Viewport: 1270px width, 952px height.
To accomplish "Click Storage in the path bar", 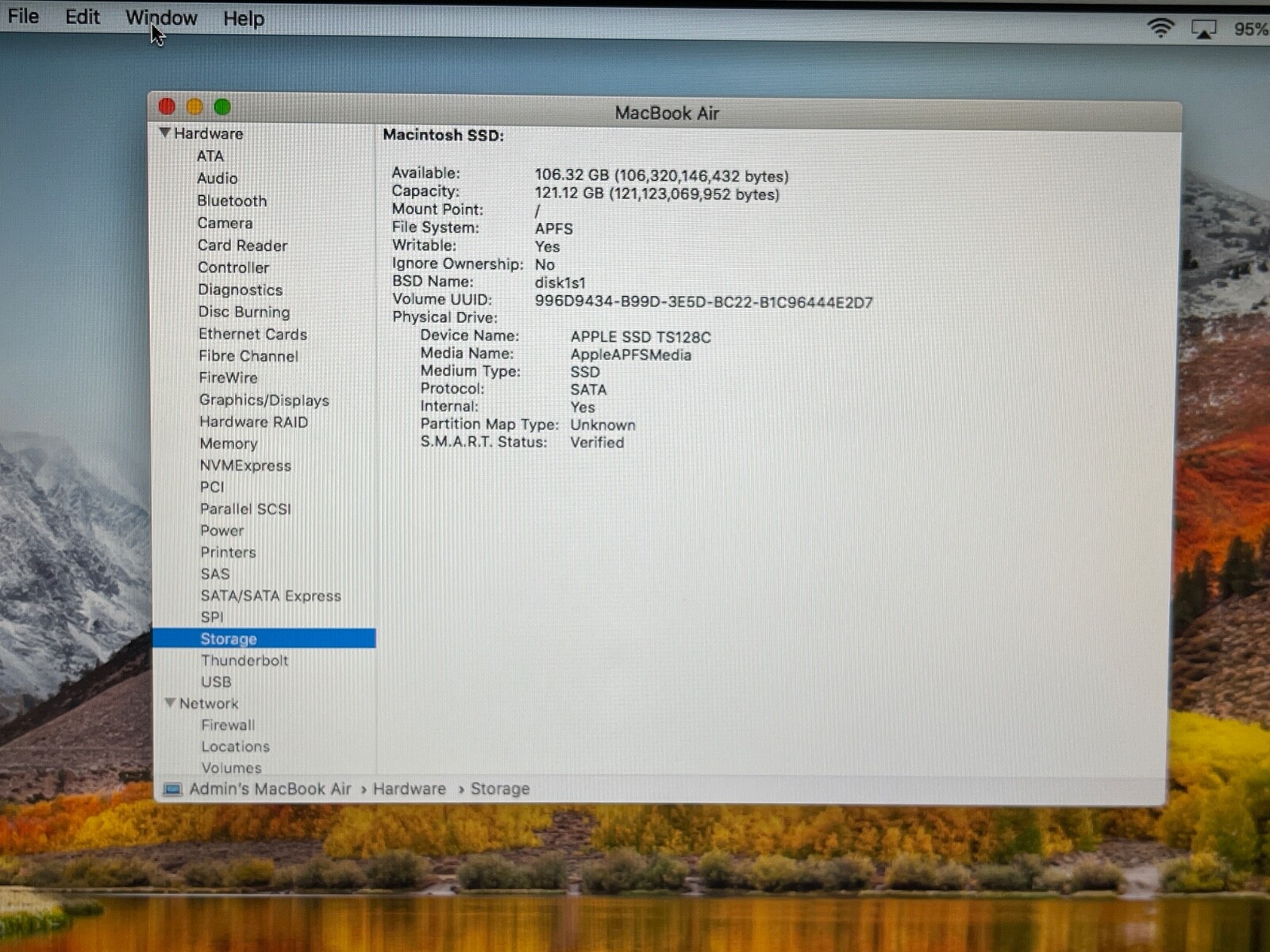I will (500, 789).
